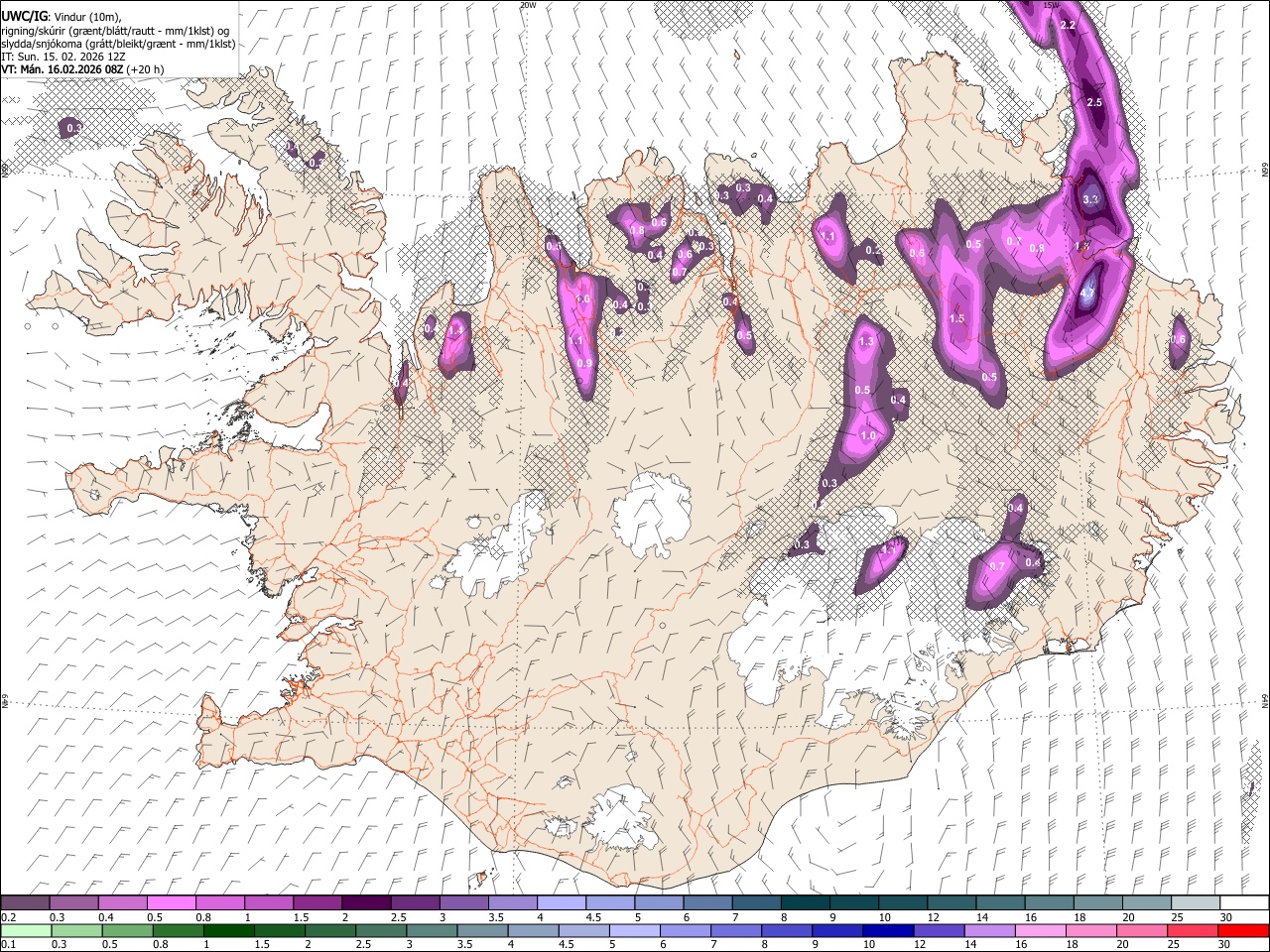Pick the bright red swatch after 30 in bottom row

[1244, 930]
